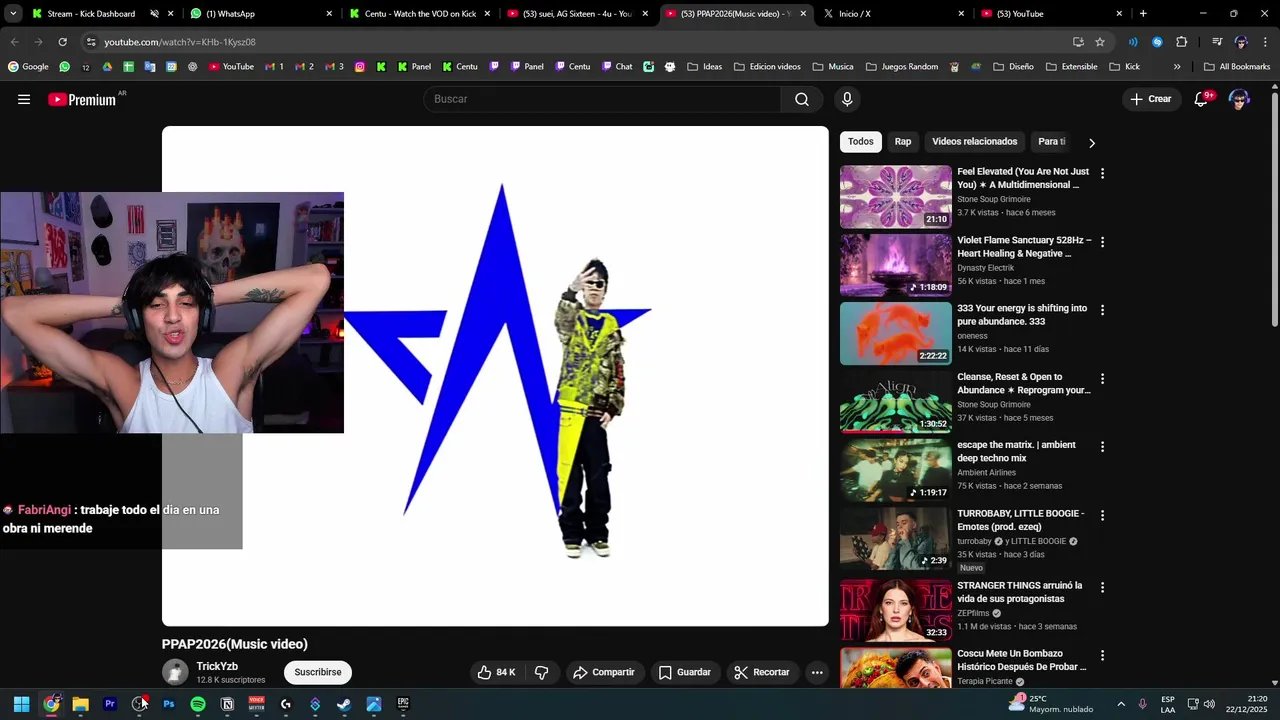
Task: Open options for Violet Flame Sanctuary video
Action: click(1102, 242)
